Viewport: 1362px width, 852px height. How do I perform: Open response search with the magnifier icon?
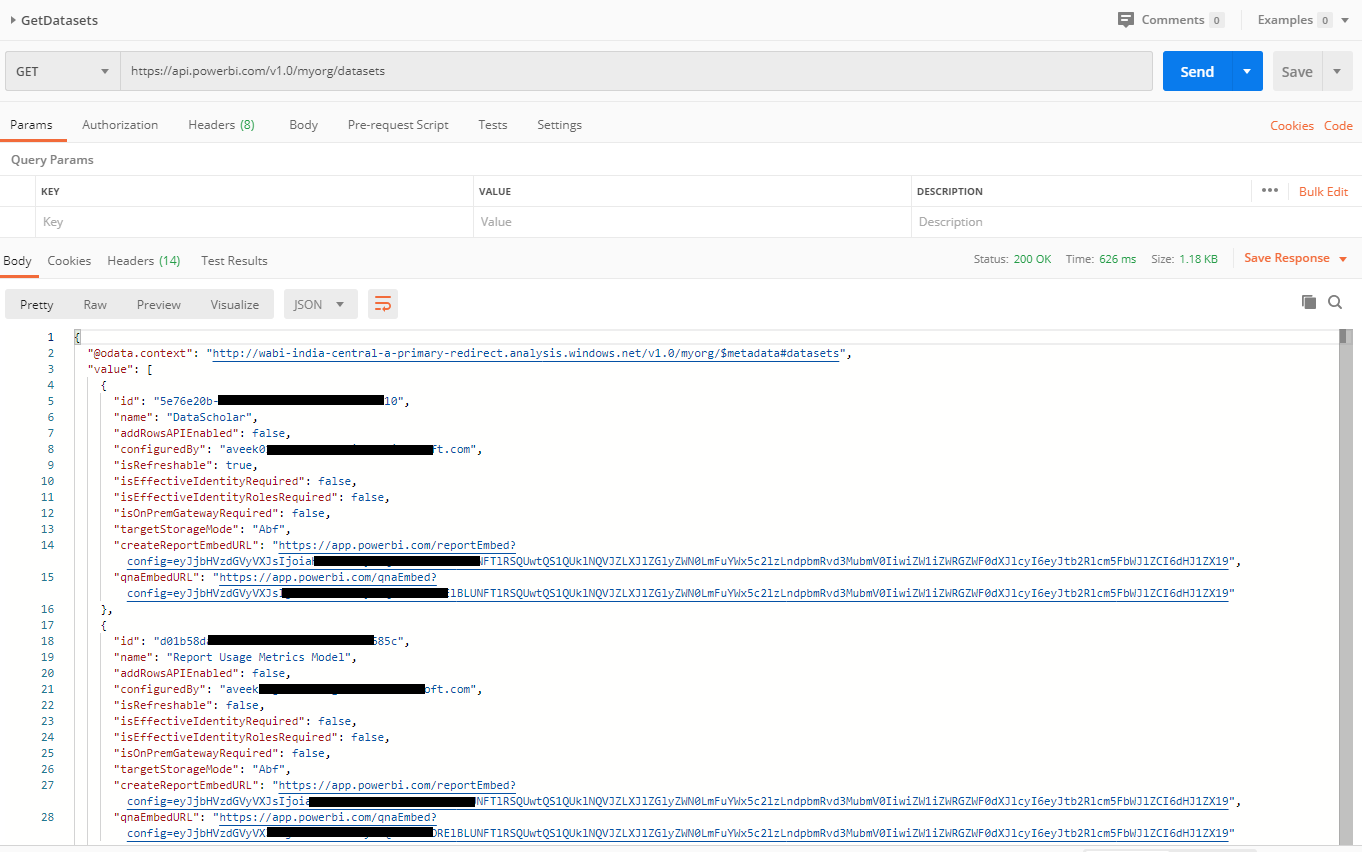tap(1335, 302)
